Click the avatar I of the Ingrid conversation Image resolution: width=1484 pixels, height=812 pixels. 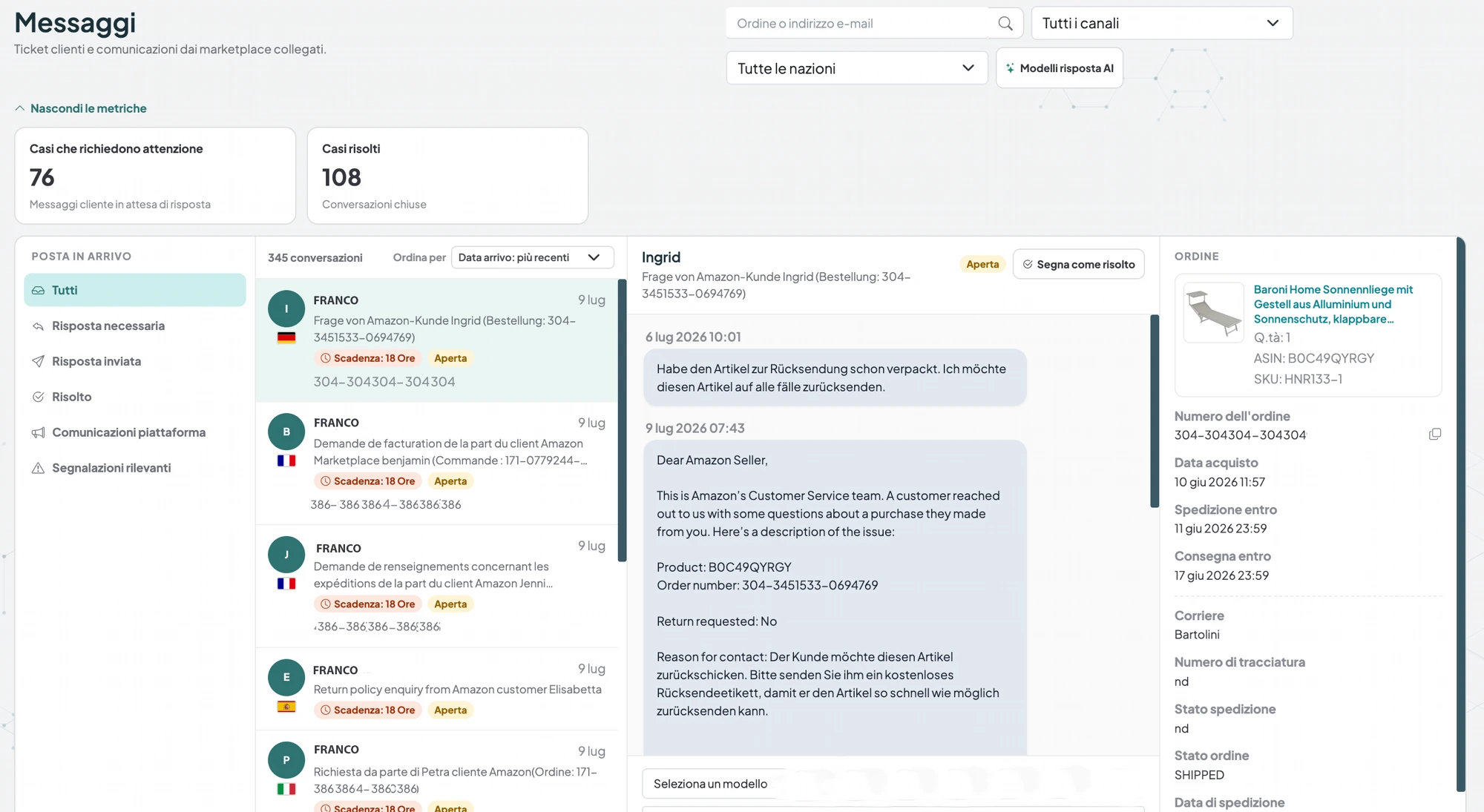[x=286, y=308]
